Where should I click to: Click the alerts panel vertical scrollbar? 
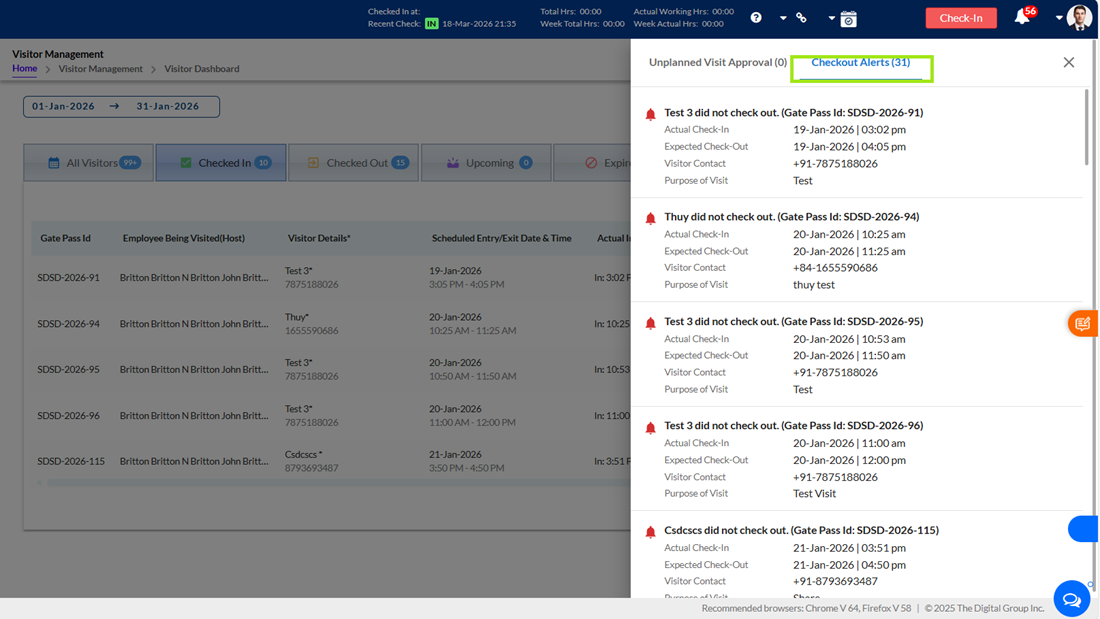(1087, 126)
